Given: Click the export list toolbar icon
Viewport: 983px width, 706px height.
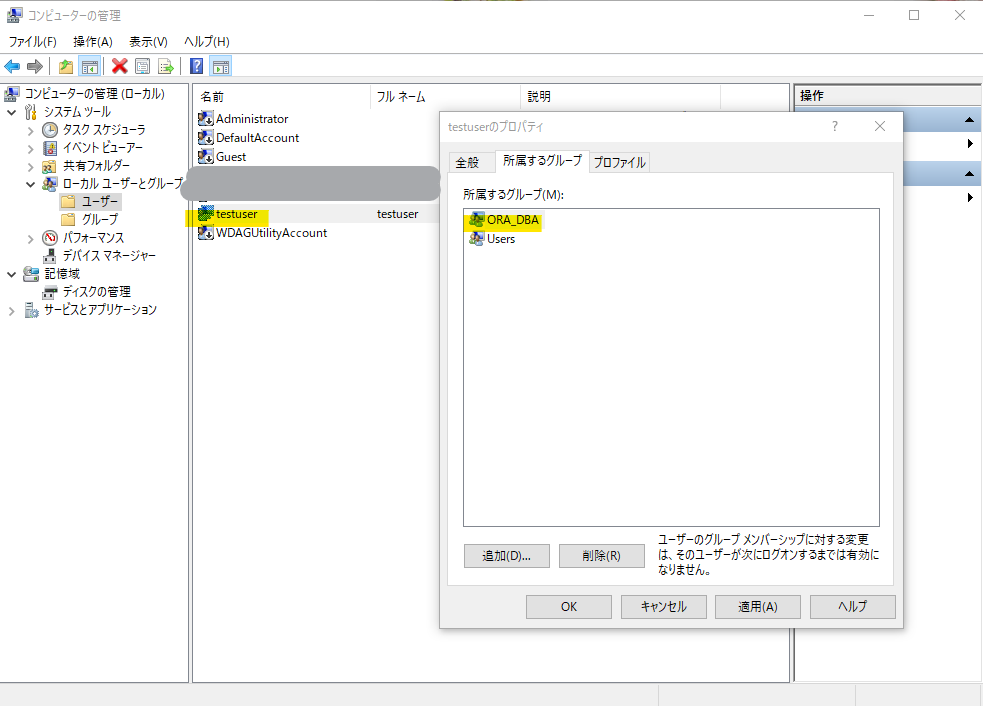Looking at the screenshot, I should [165, 66].
